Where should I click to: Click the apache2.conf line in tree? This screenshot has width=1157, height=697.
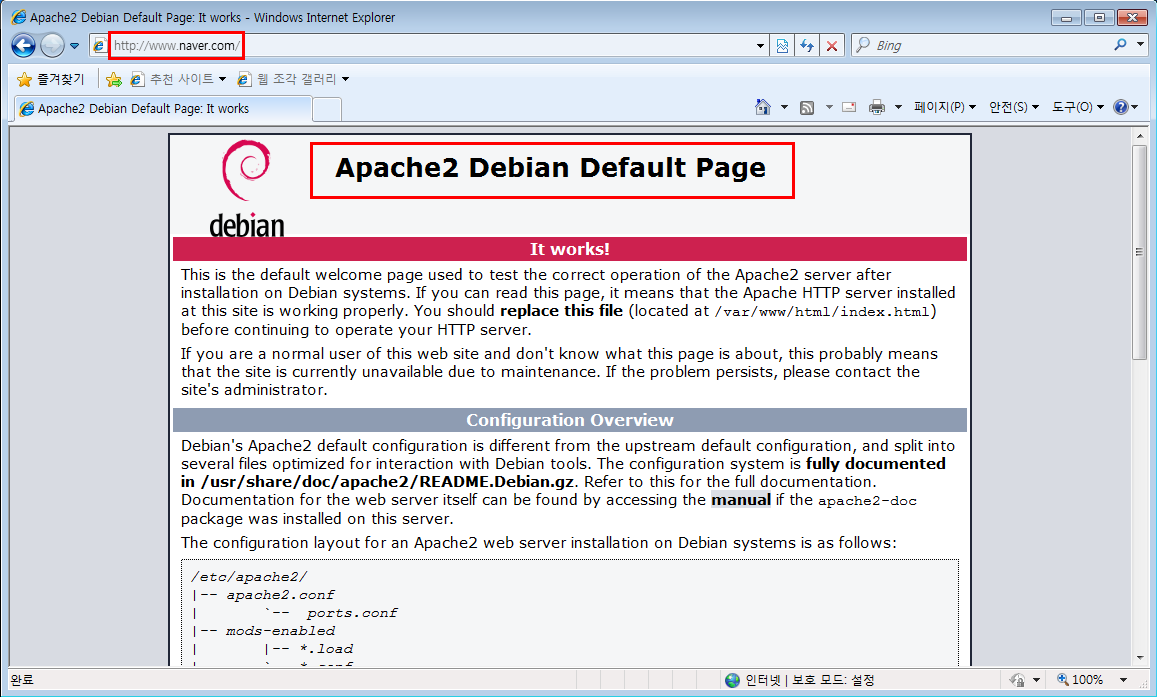tap(280, 594)
